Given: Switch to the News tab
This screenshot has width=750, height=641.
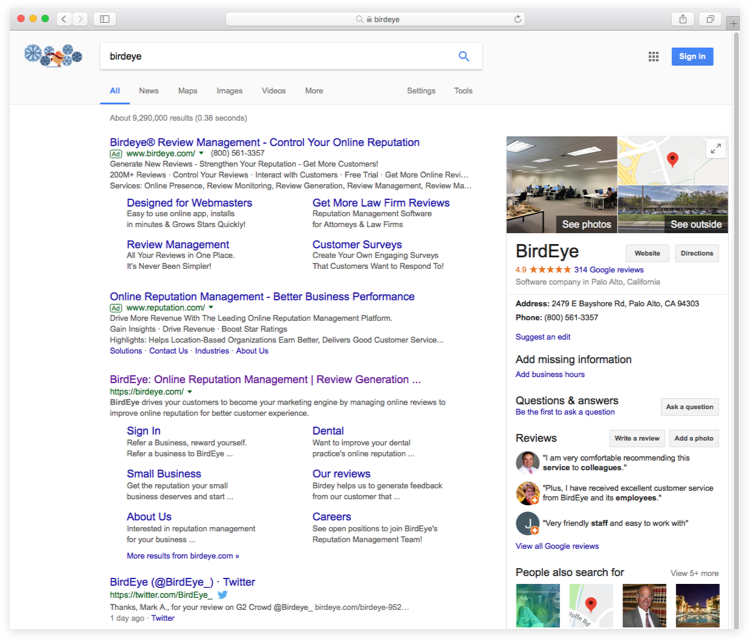Looking at the screenshot, I should click(x=149, y=90).
